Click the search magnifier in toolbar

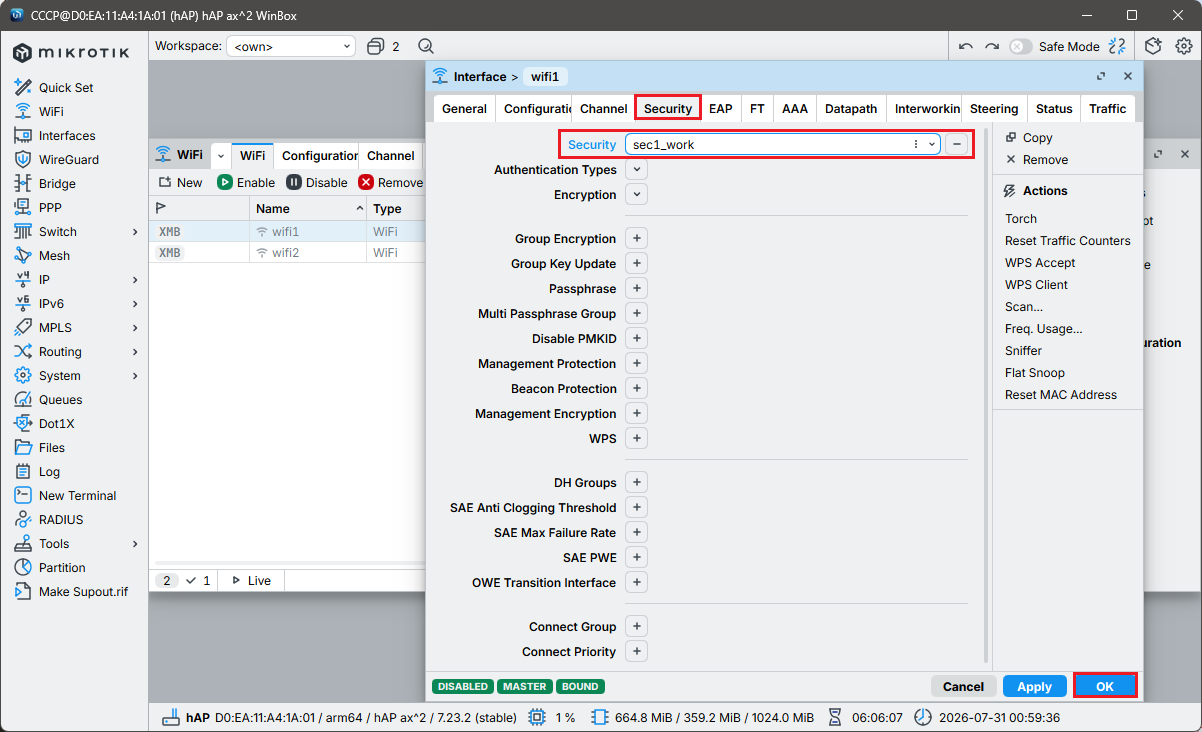(426, 46)
